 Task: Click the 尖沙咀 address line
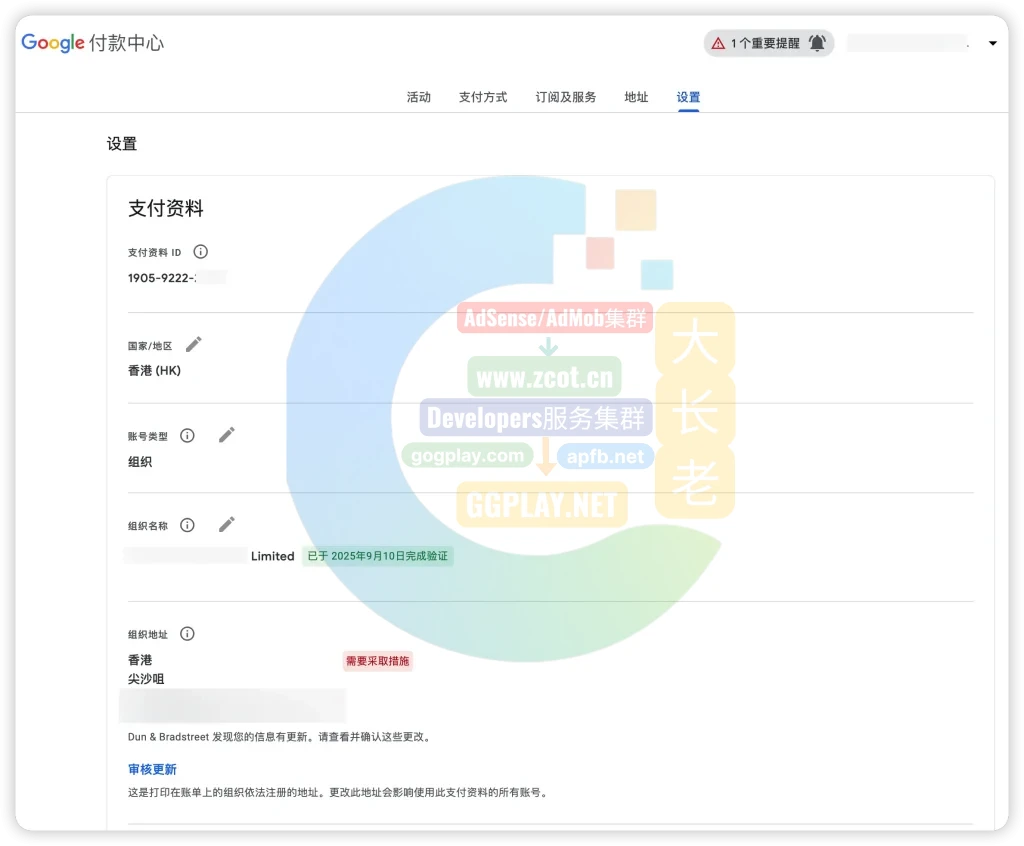[146, 679]
